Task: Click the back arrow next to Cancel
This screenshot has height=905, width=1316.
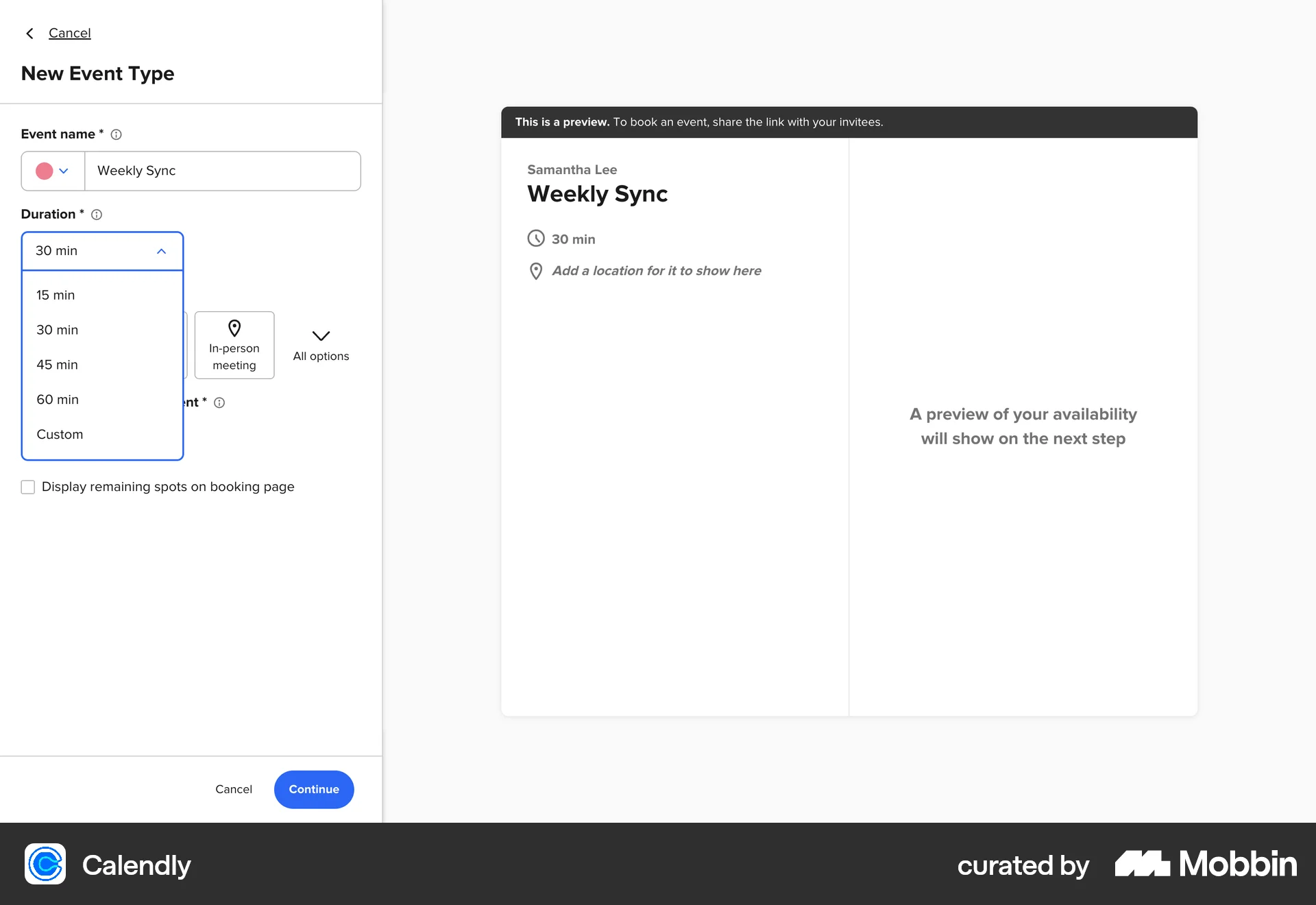Action: coord(29,33)
